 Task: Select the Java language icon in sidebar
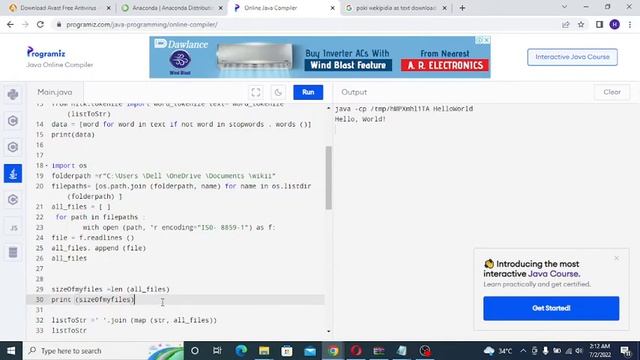(13, 173)
